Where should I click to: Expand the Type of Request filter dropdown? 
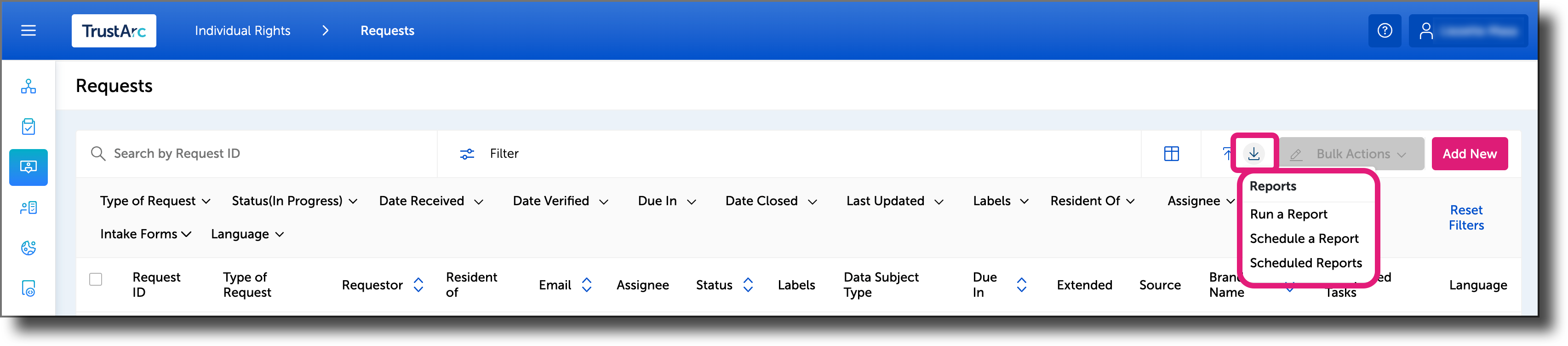tap(155, 201)
